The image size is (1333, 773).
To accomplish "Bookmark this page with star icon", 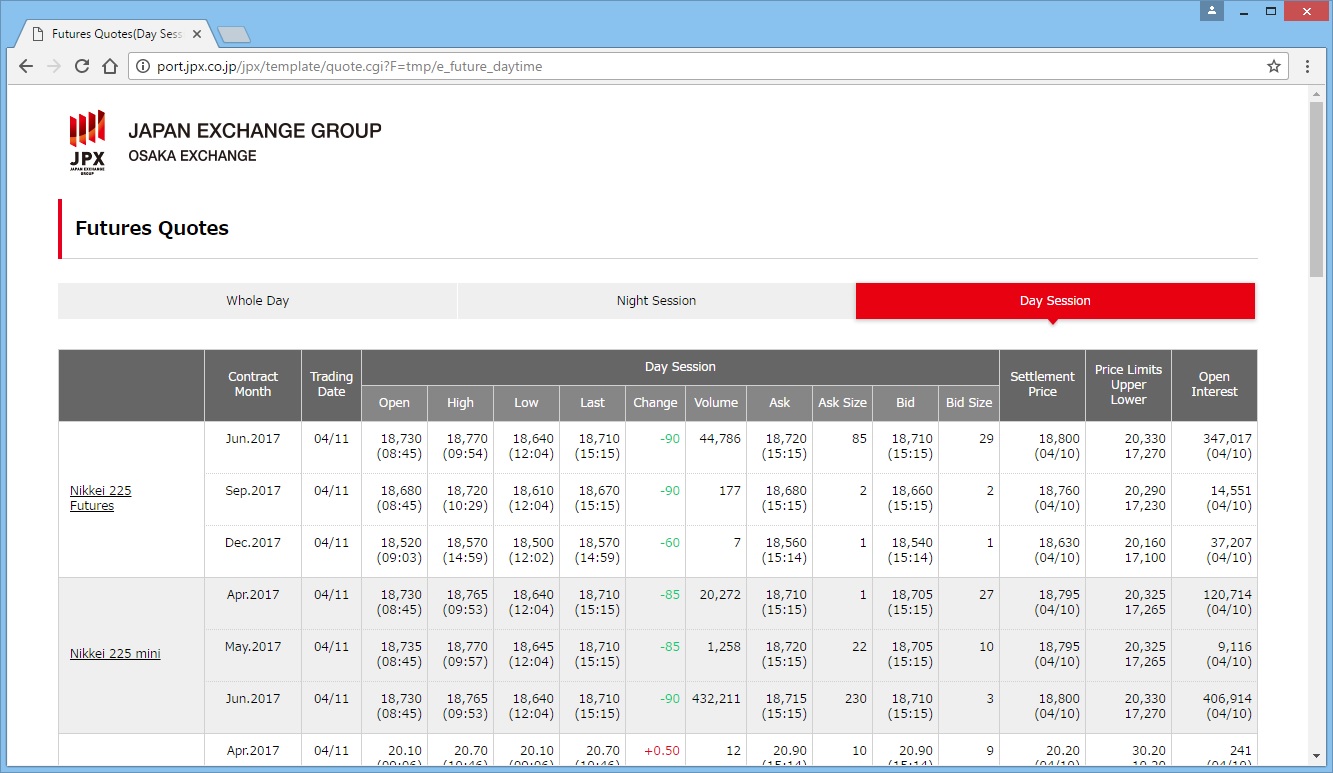I will [x=1273, y=66].
